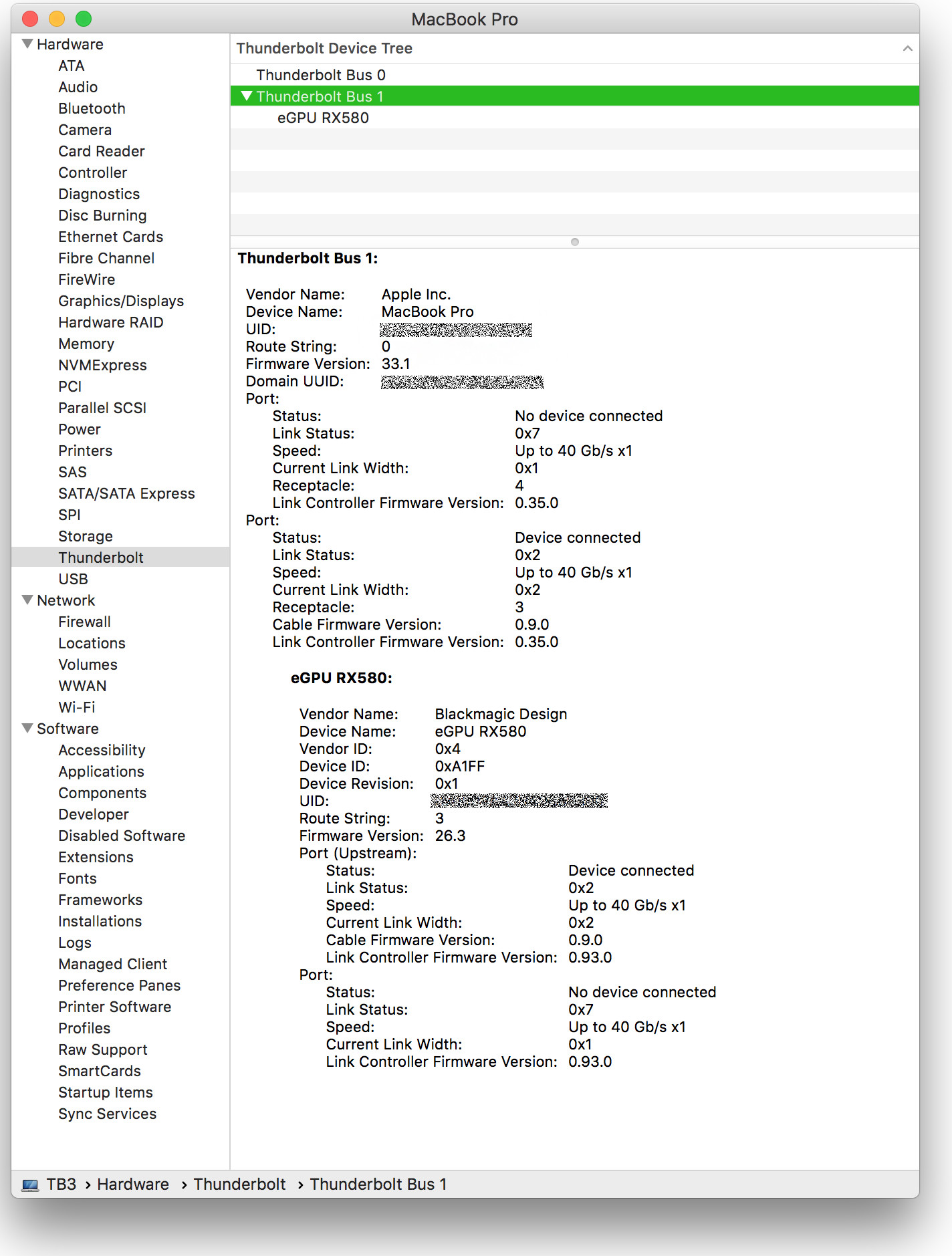
Task: Click the green zoom window button
Action: point(84,19)
